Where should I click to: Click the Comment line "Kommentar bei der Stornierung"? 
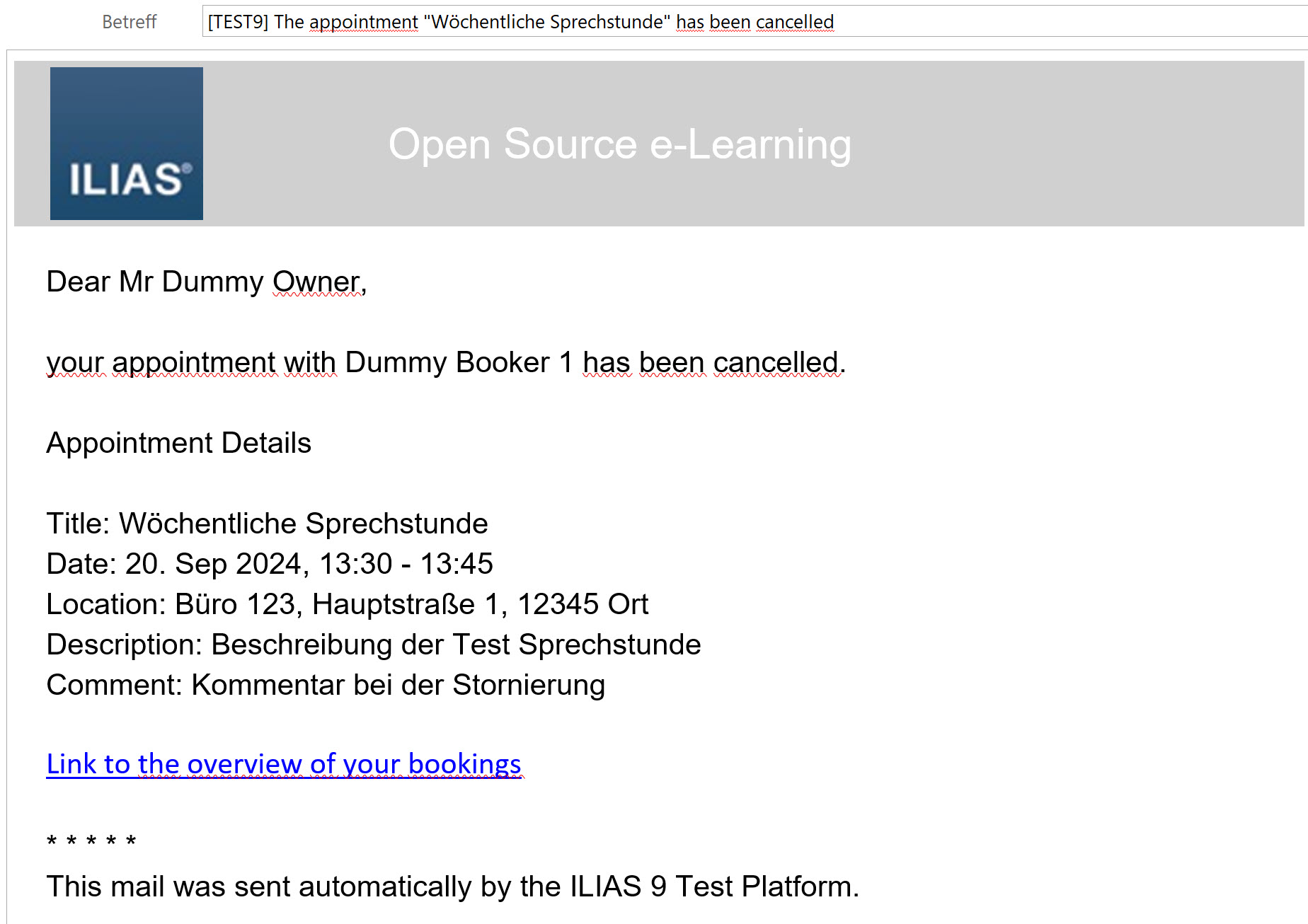[x=326, y=685]
